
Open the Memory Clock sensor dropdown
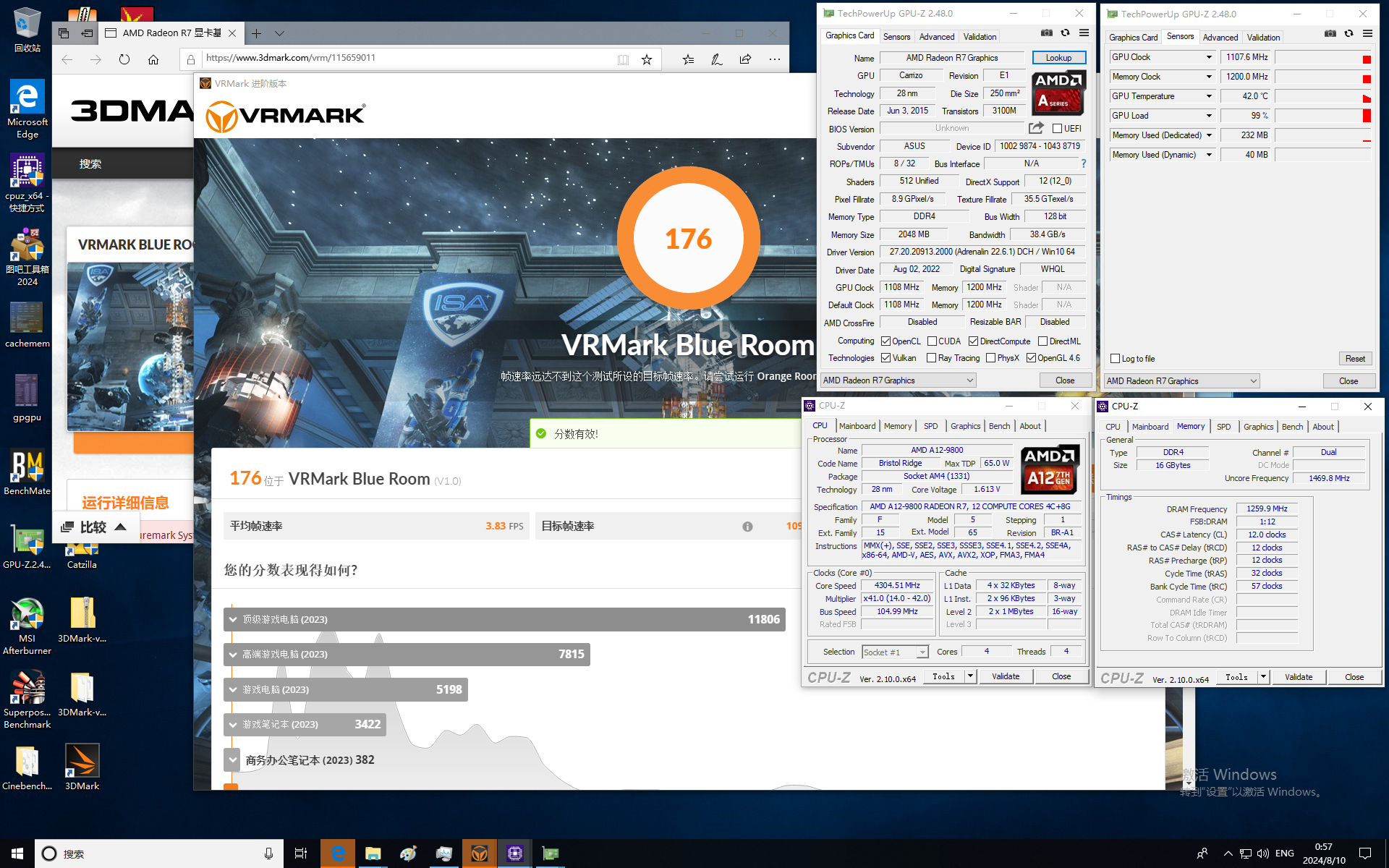coord(1208,77)
